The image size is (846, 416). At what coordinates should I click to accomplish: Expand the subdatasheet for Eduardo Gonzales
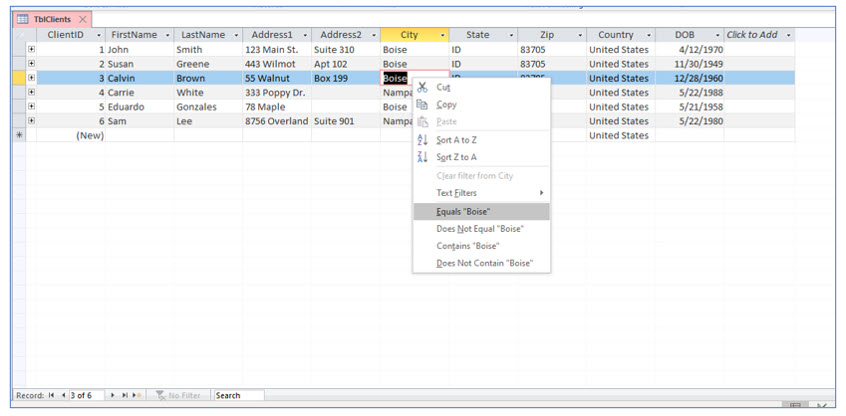coord(31,107)
